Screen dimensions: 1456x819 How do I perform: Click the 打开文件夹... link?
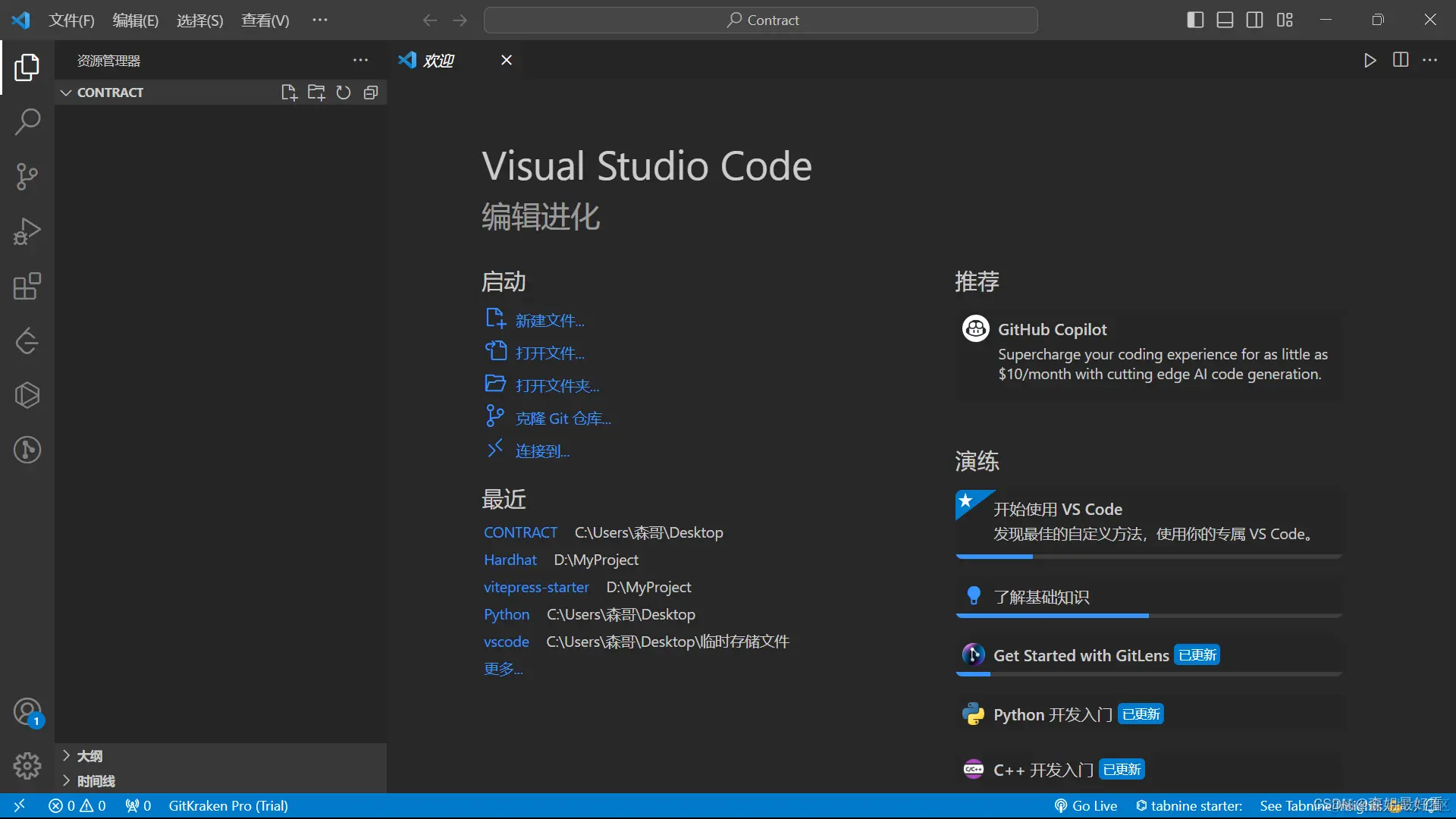(557, 386)
